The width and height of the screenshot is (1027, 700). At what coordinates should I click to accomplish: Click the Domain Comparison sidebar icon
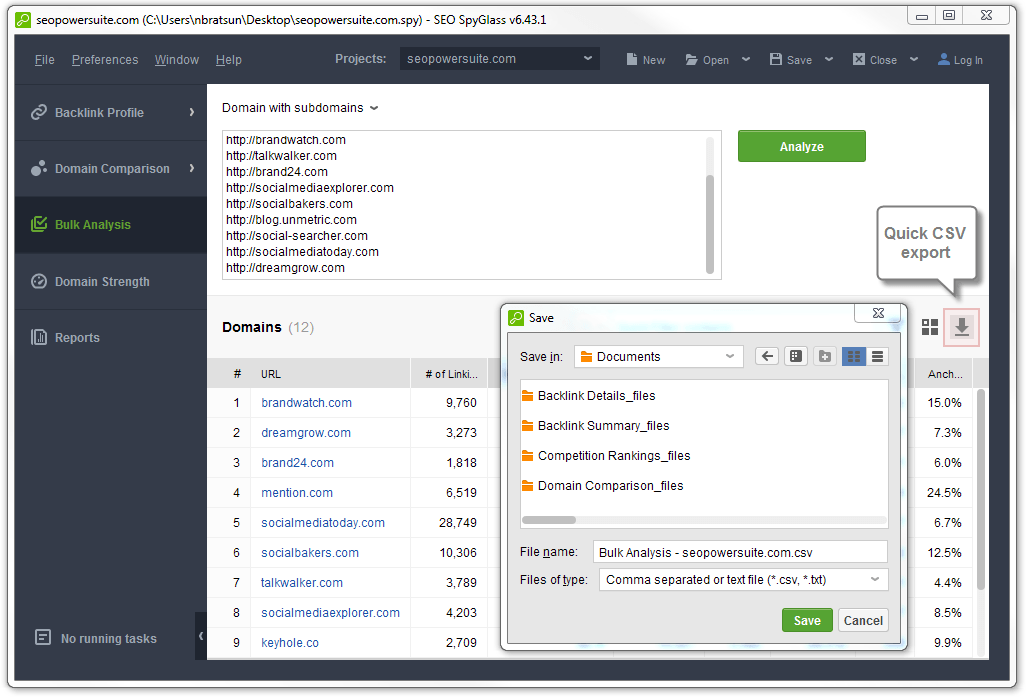point(39,168)
